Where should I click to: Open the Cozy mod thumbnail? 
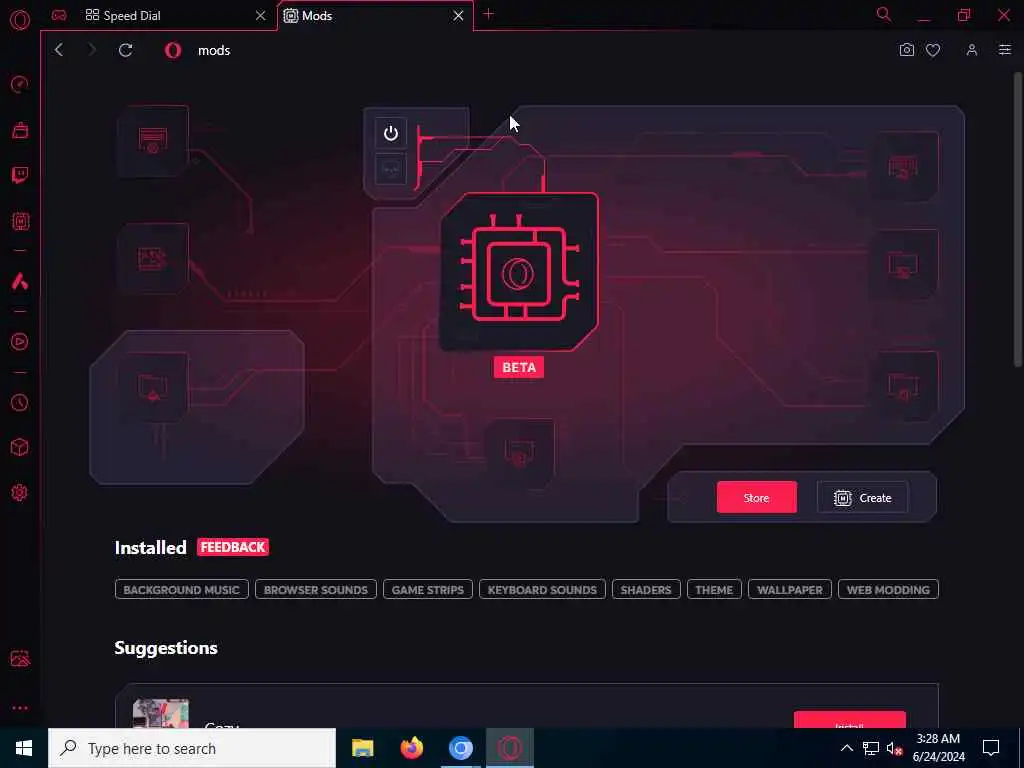pyautogui.click(x=161, y=713)
